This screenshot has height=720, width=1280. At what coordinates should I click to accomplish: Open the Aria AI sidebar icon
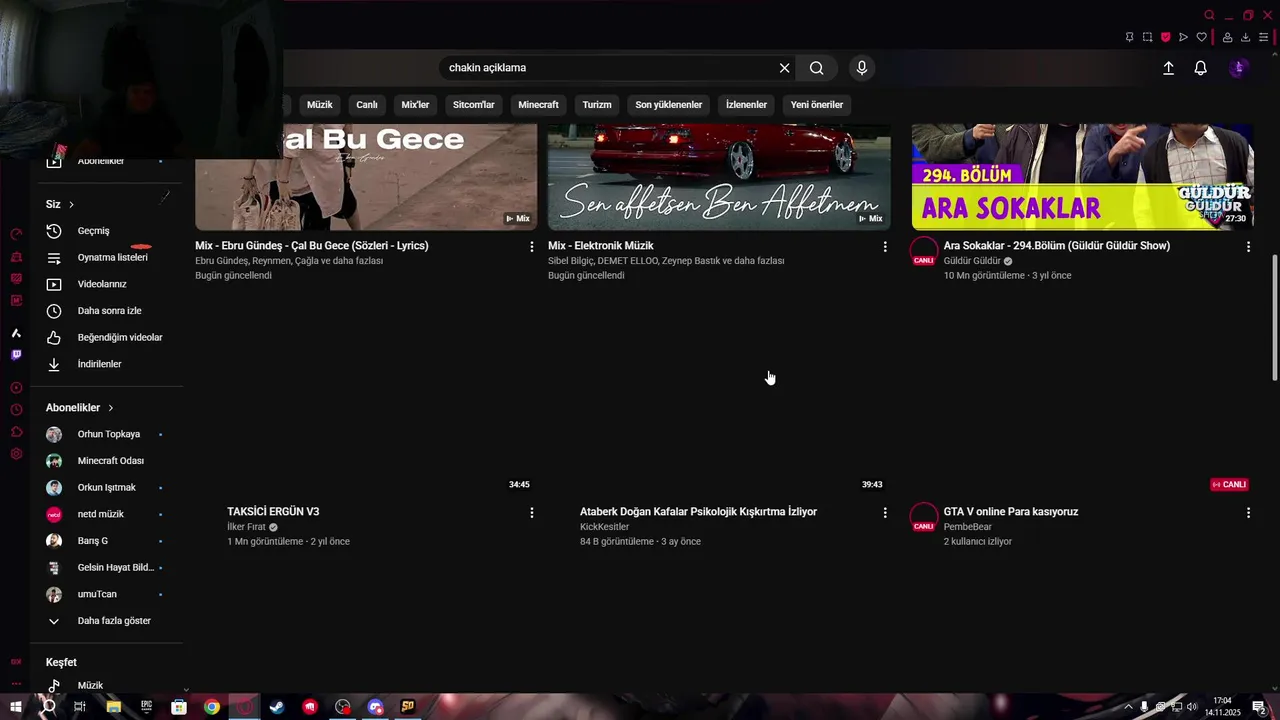point(16,333)
